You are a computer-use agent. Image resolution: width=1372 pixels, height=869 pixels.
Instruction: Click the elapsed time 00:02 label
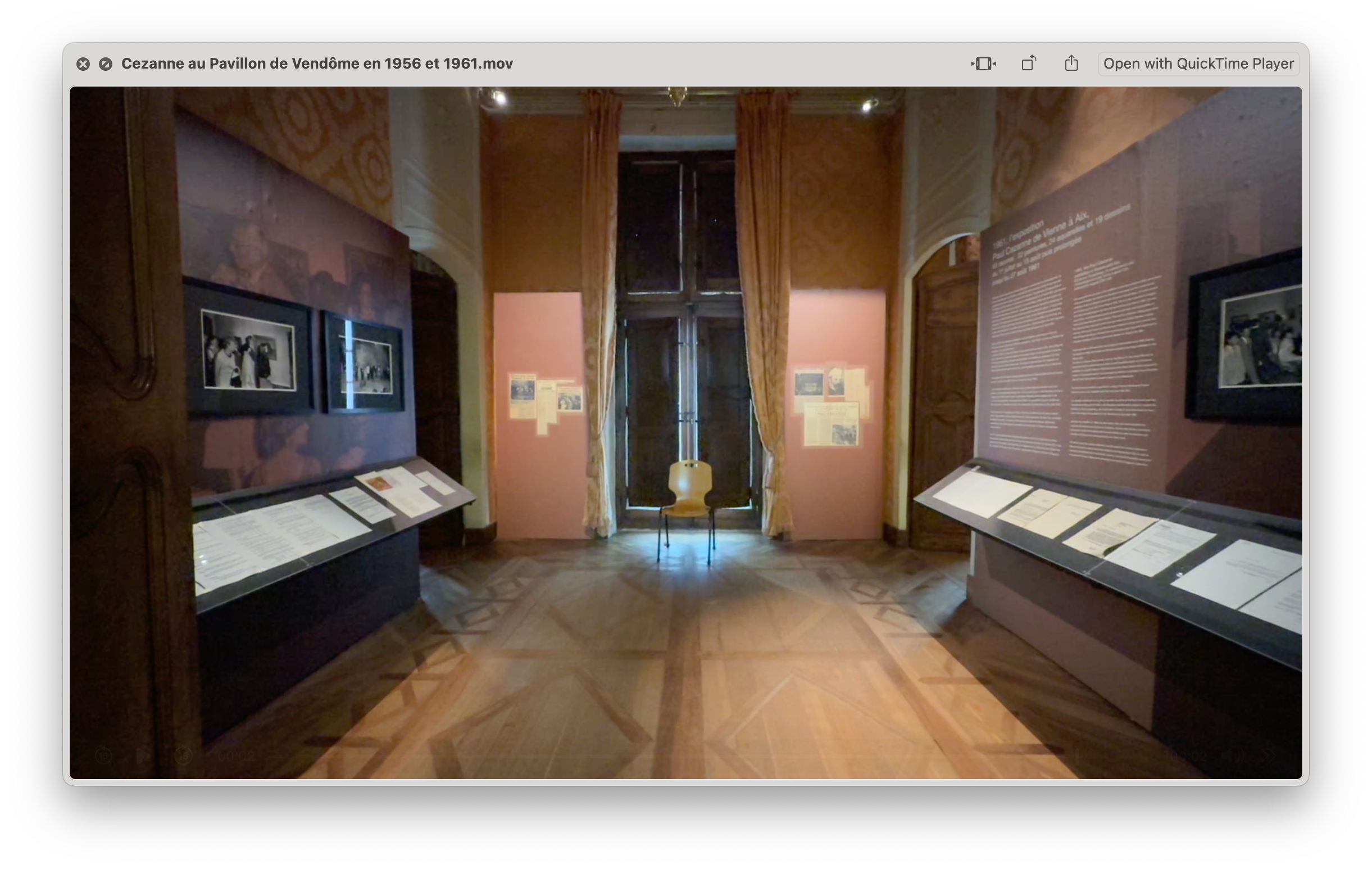click(236, 756)
